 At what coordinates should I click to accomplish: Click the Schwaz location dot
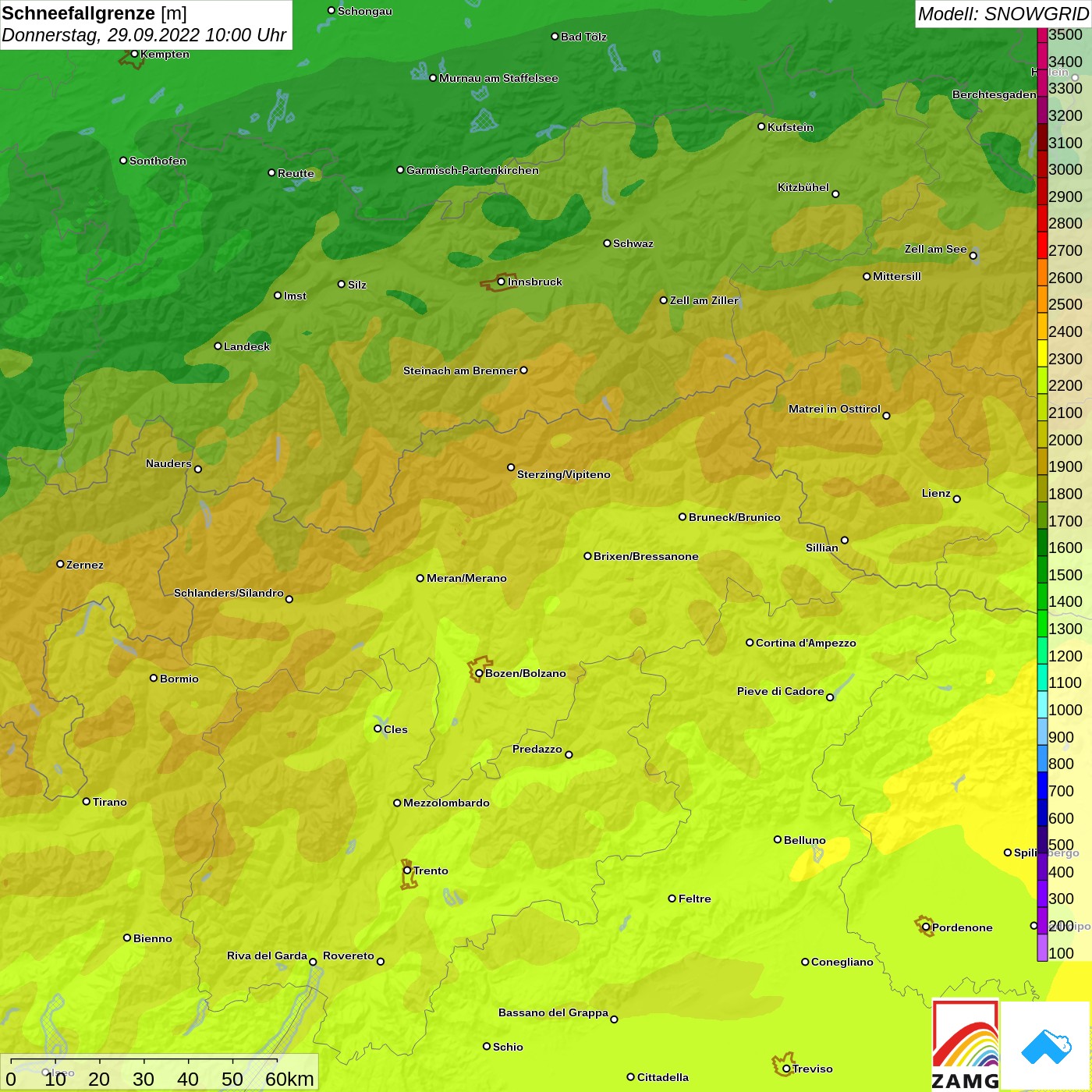tap(607, 243)
